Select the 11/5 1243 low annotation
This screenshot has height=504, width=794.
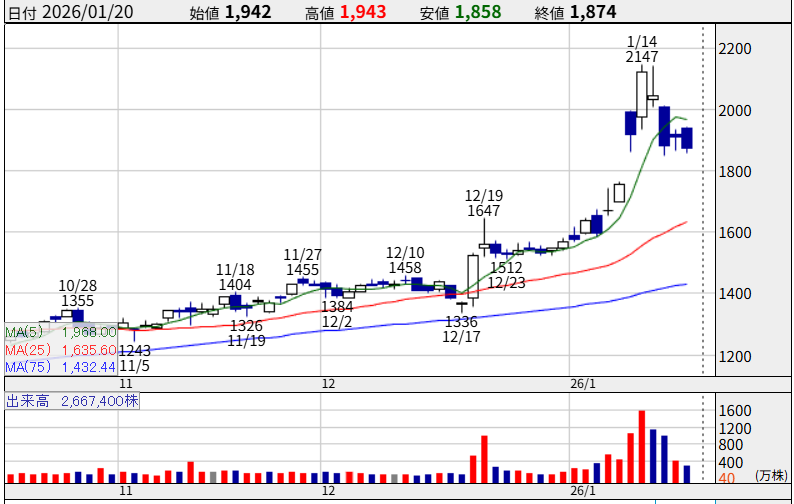tap(134, 359)
